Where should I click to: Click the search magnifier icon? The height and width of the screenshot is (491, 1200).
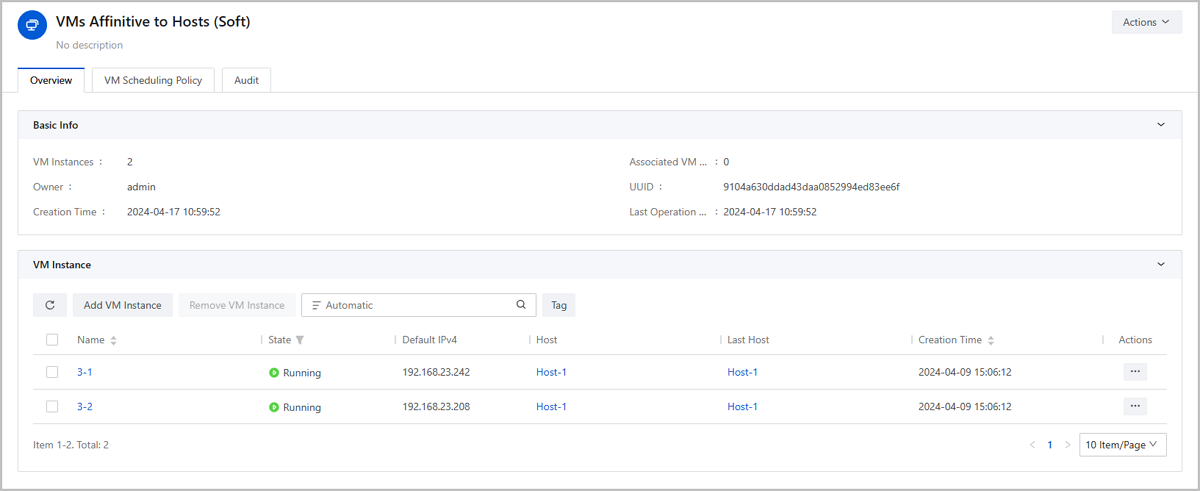521,305
